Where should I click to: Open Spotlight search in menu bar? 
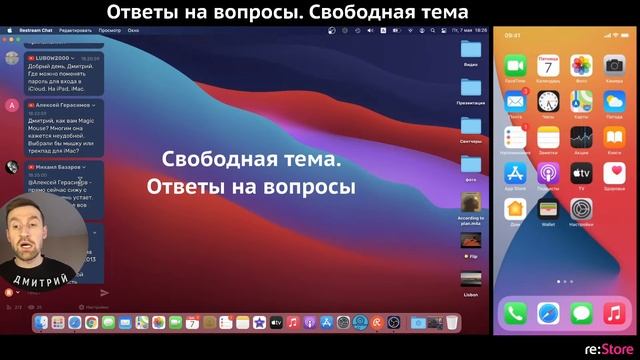[x=433, y=30]
